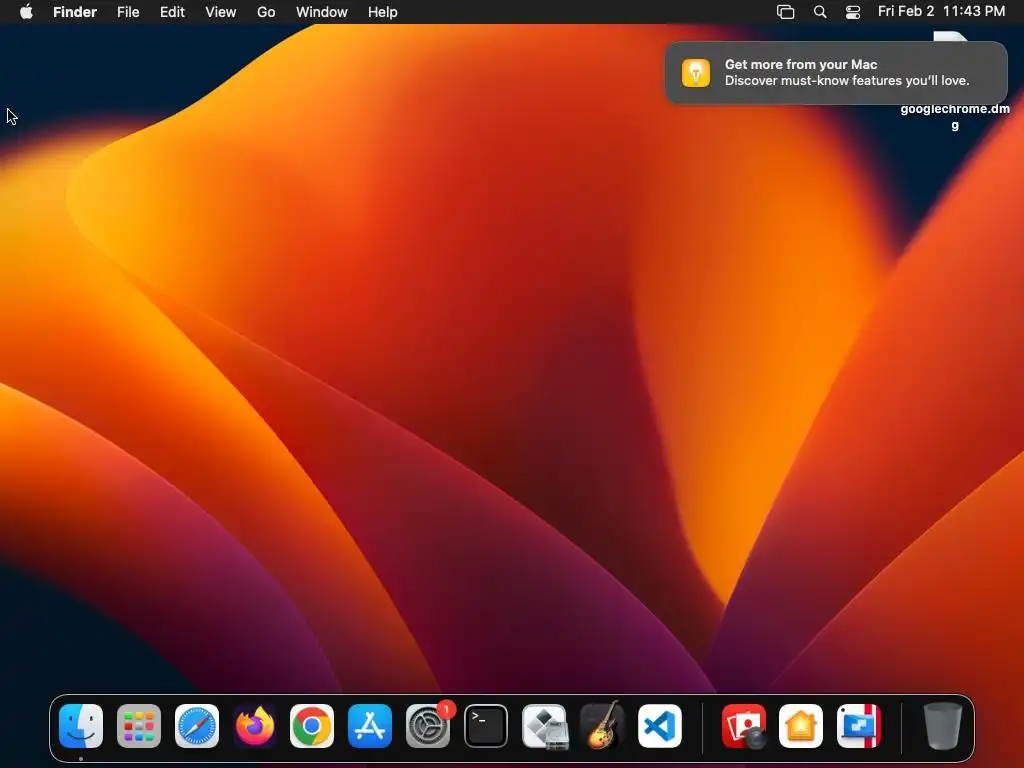
Task: Open the File menu
Action: (128, 12)
